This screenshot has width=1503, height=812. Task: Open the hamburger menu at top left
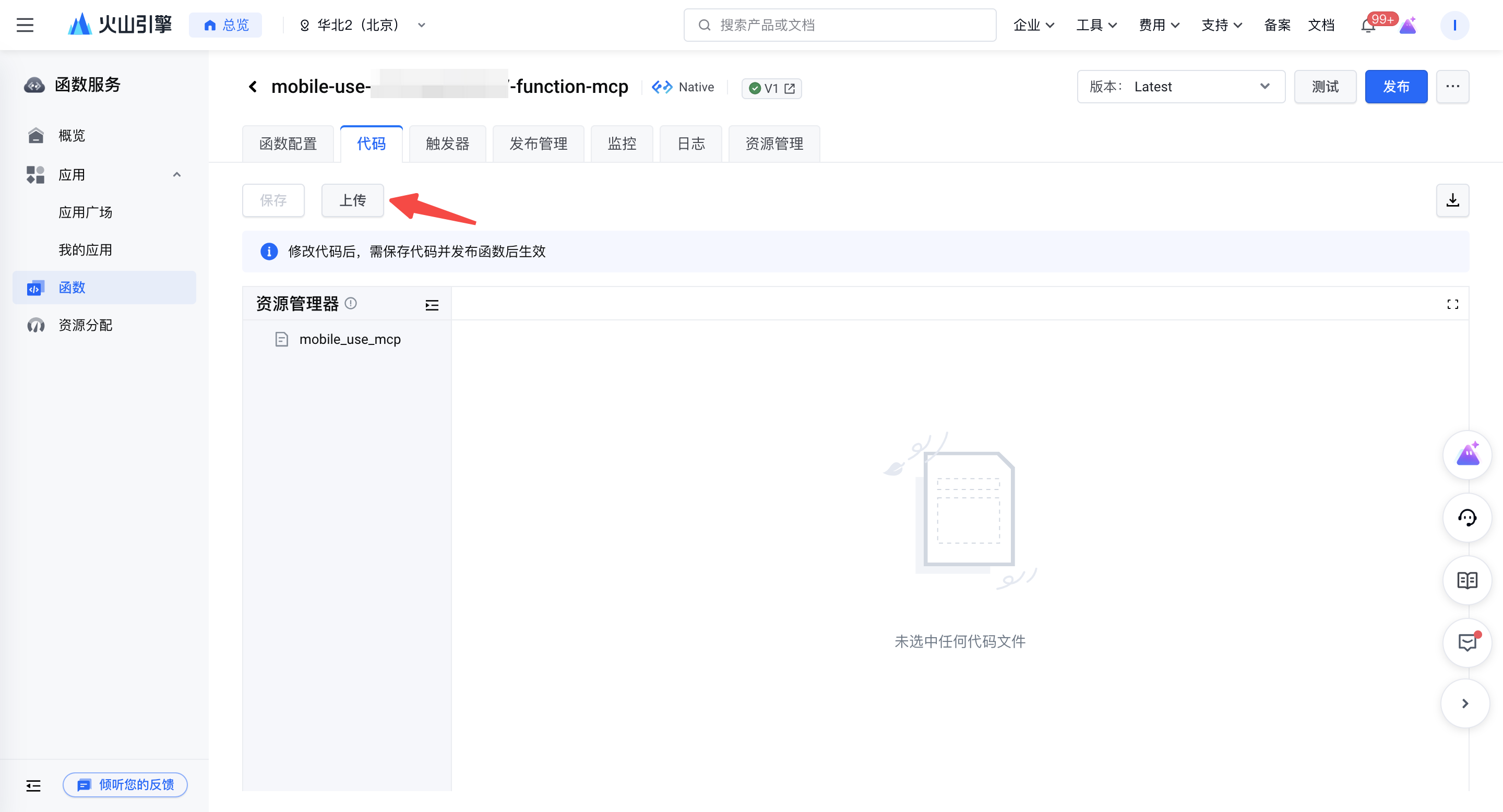[x=25, y=25]
